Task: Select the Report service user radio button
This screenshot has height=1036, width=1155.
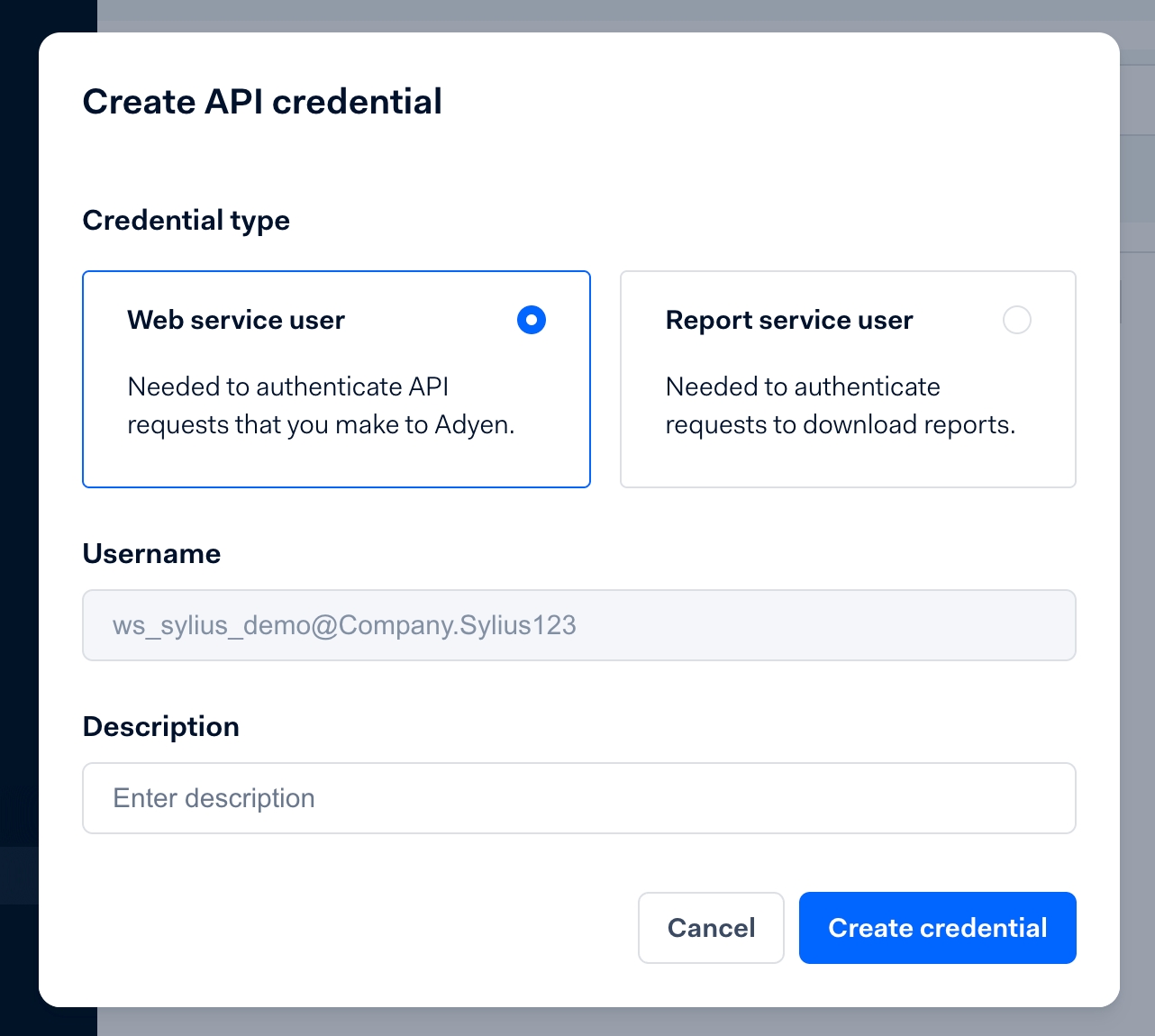Action: tap(1016, 320)
